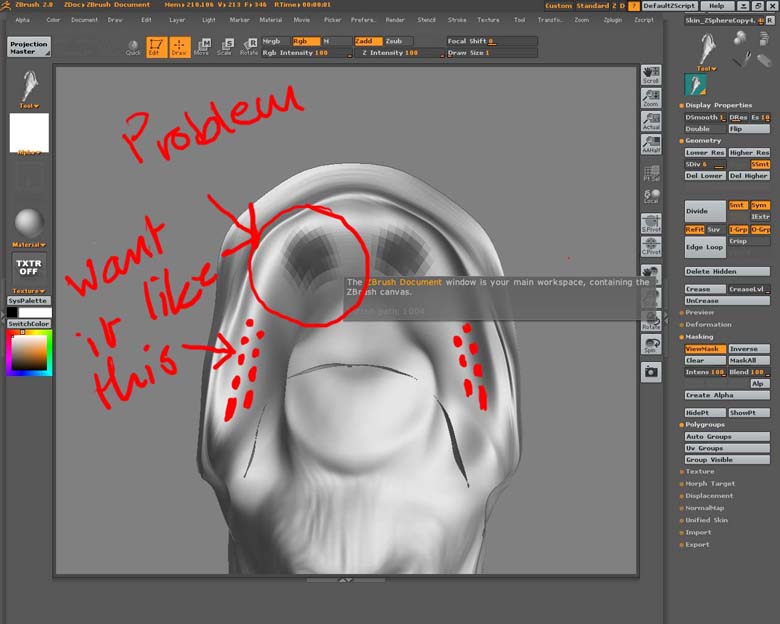Screen dimensions: 780x624
Task: Choose the Move transform icon
Action: (x=202, y=47)
